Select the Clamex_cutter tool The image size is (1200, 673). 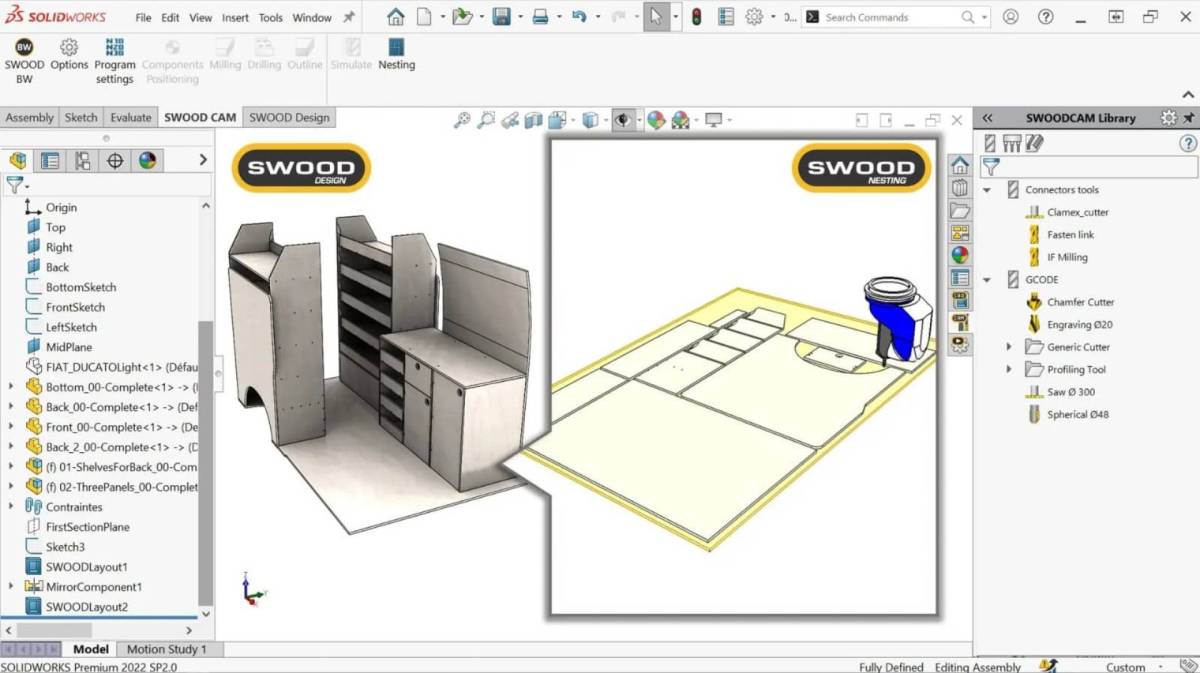coord(1078,212)
